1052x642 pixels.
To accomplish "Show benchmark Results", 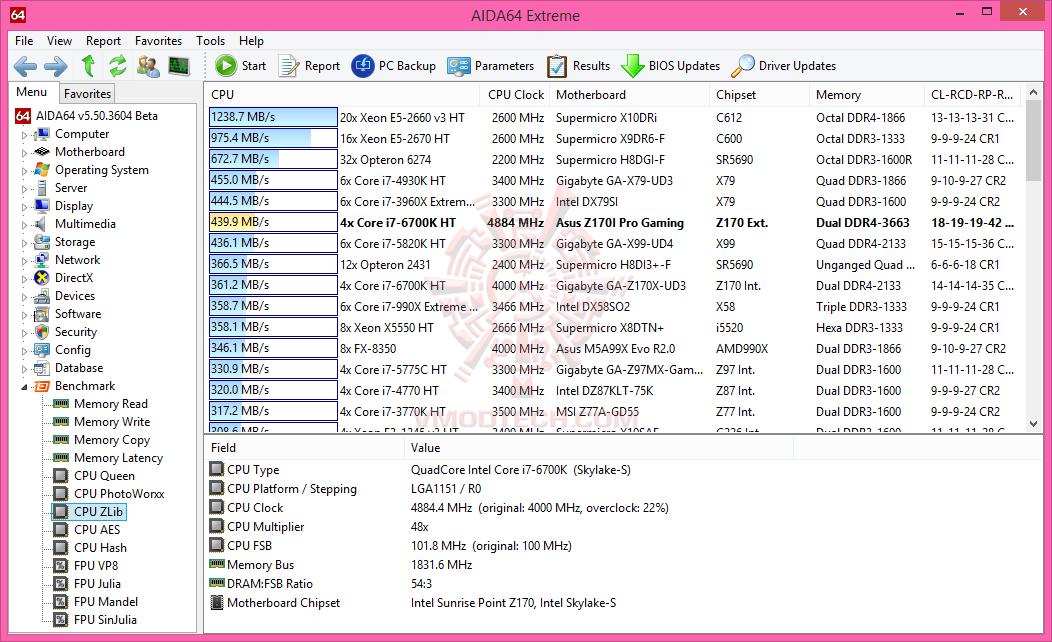I will point(578,66).
